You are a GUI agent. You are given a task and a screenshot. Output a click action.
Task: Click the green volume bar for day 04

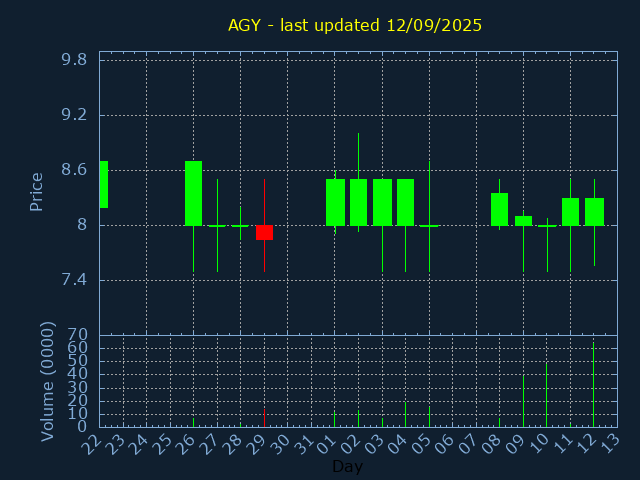405,415
